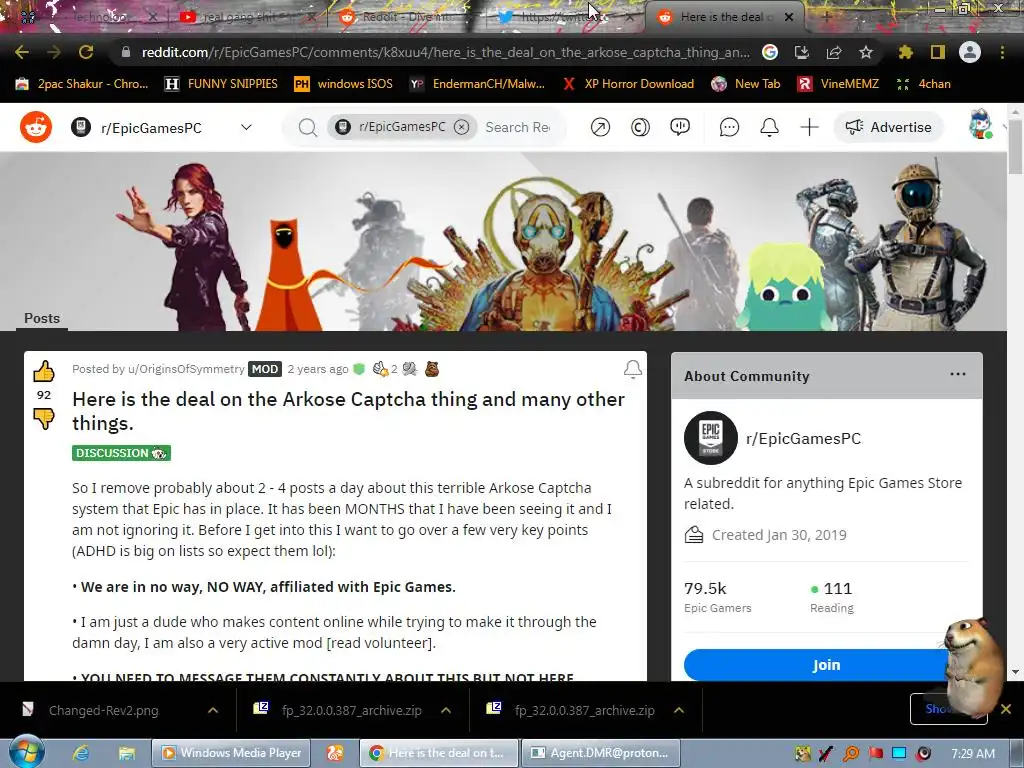Reload the page with the refresh icon
1024x768 pixels.
(x=86, y=52)
